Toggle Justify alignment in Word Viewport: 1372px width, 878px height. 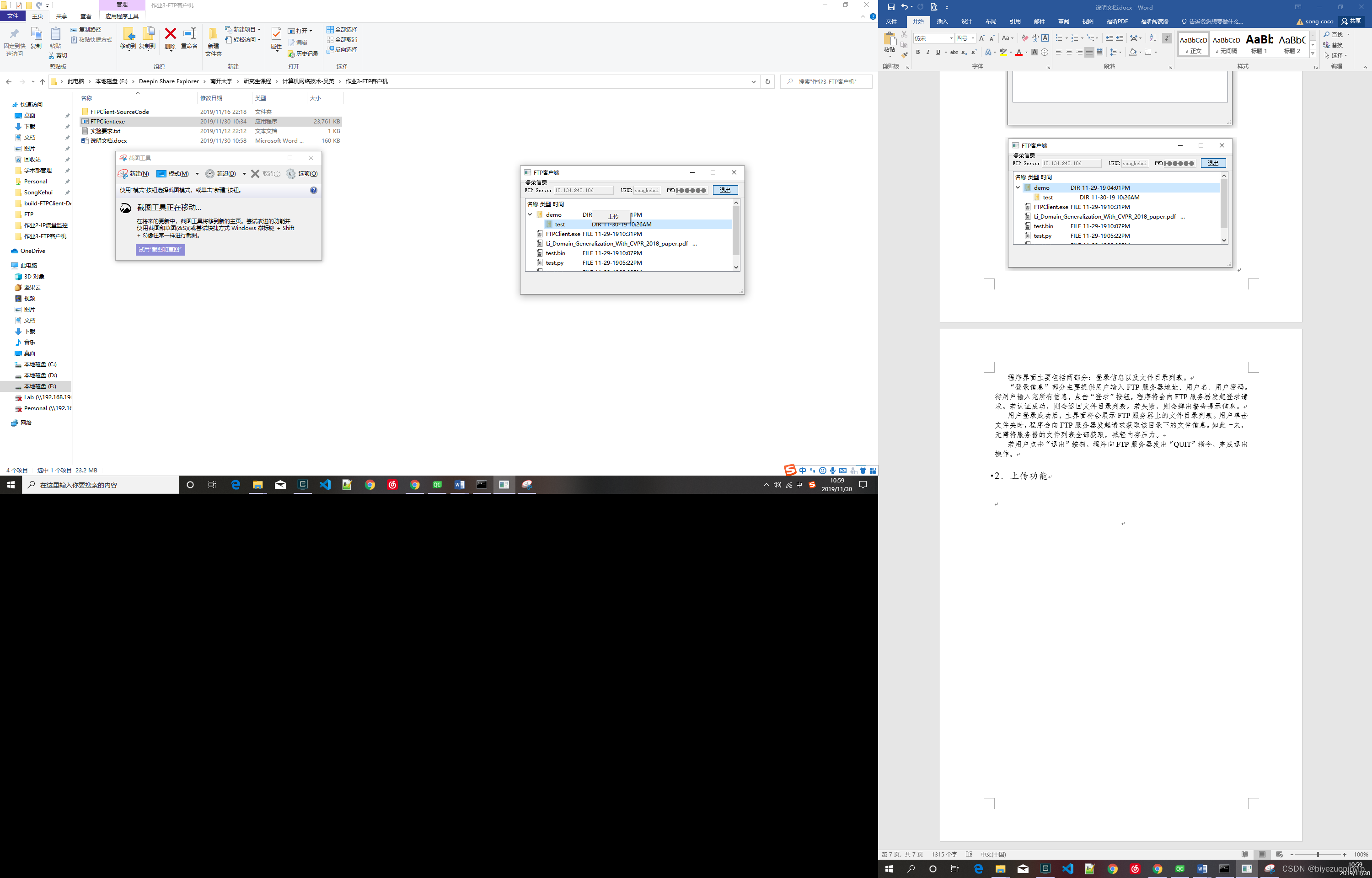tap(1089, 52)
